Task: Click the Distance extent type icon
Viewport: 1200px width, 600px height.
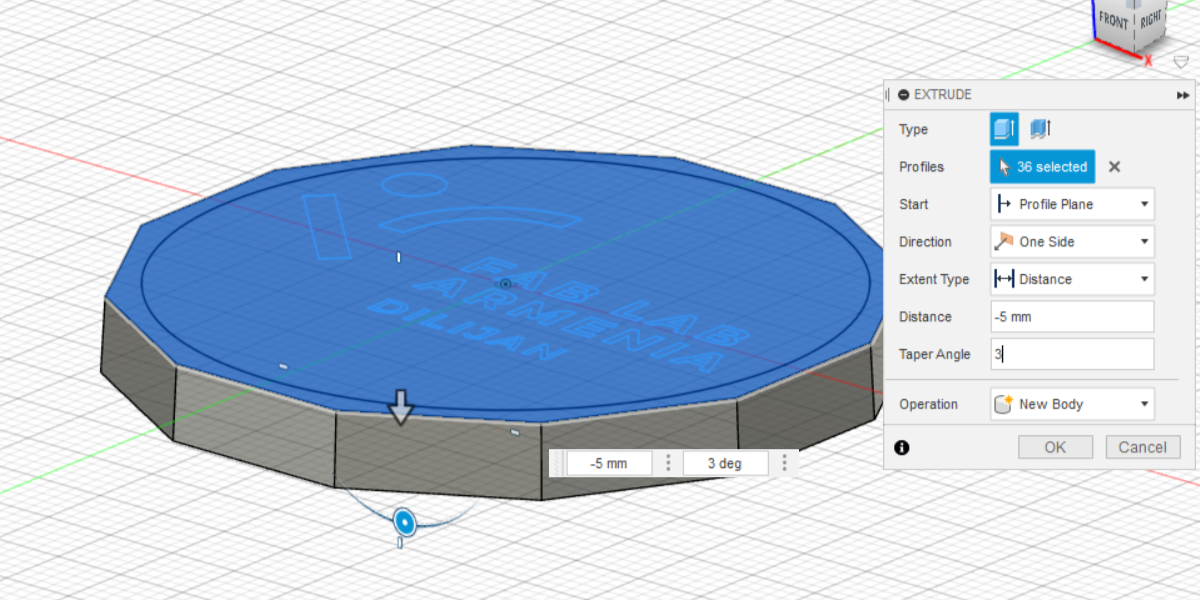Action: click(1004, 279)
